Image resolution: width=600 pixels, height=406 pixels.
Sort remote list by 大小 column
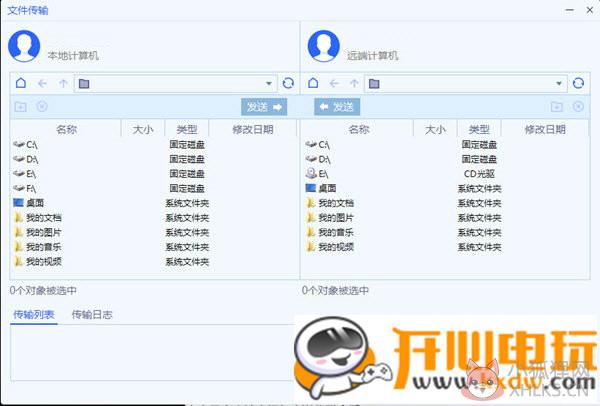(435, 129)
